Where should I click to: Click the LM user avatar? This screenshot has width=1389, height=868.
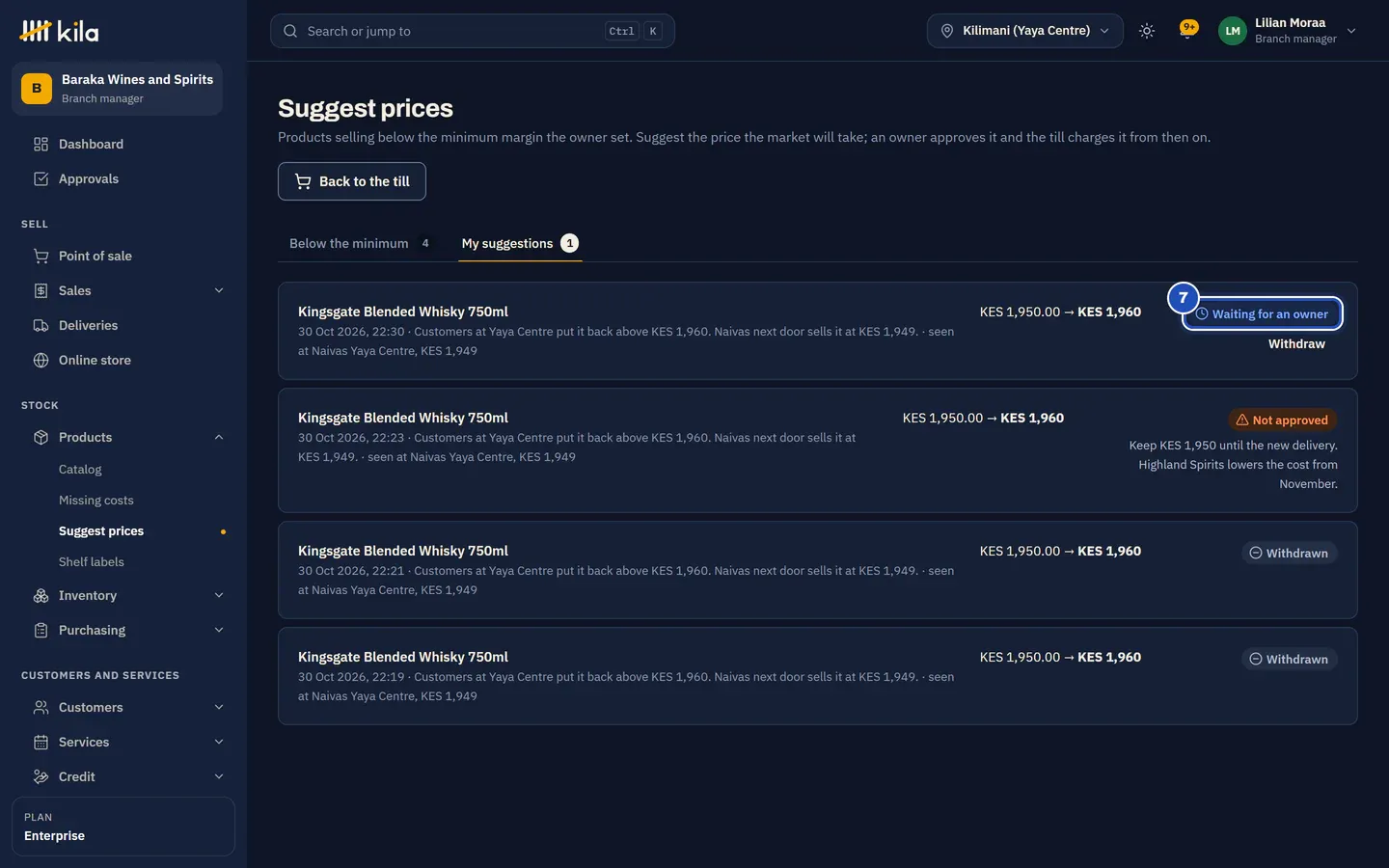[x=1233, y=31]
